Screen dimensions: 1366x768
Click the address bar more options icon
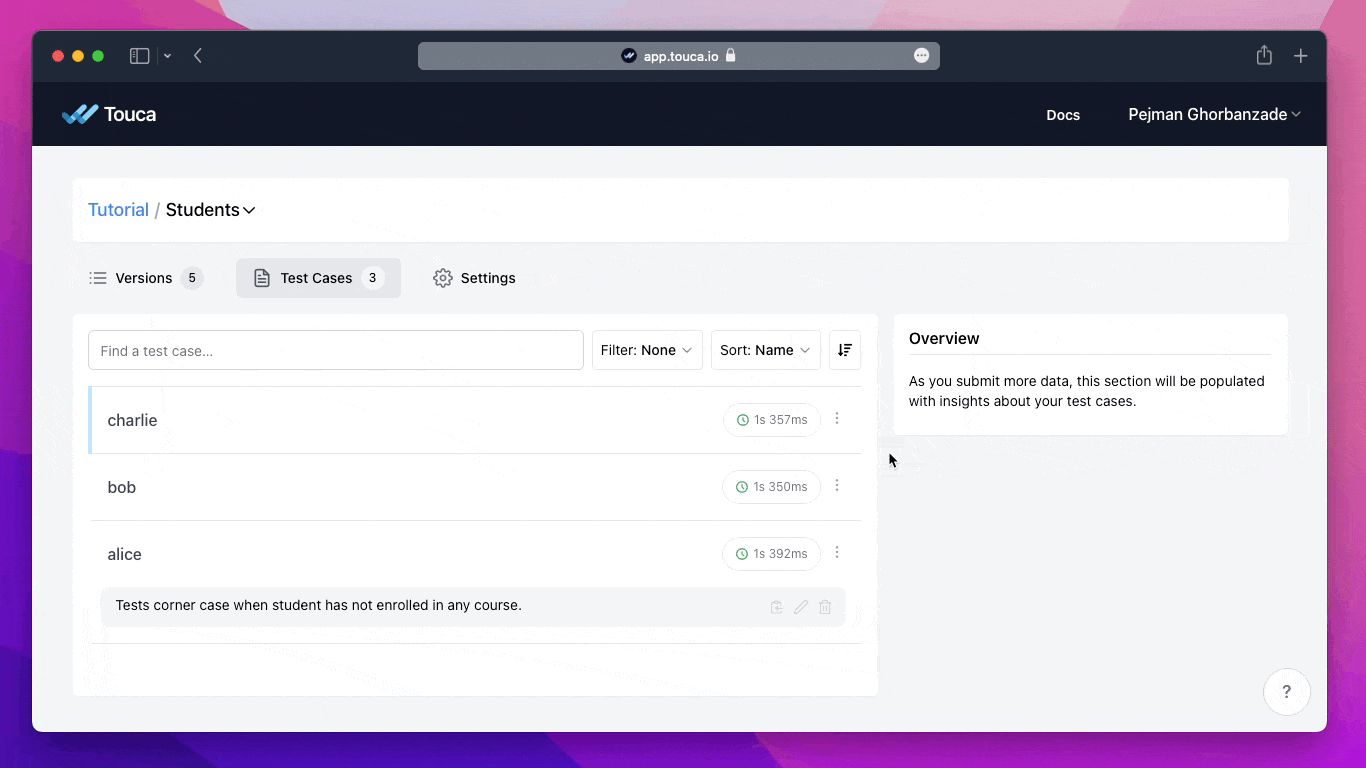point(922,56)
